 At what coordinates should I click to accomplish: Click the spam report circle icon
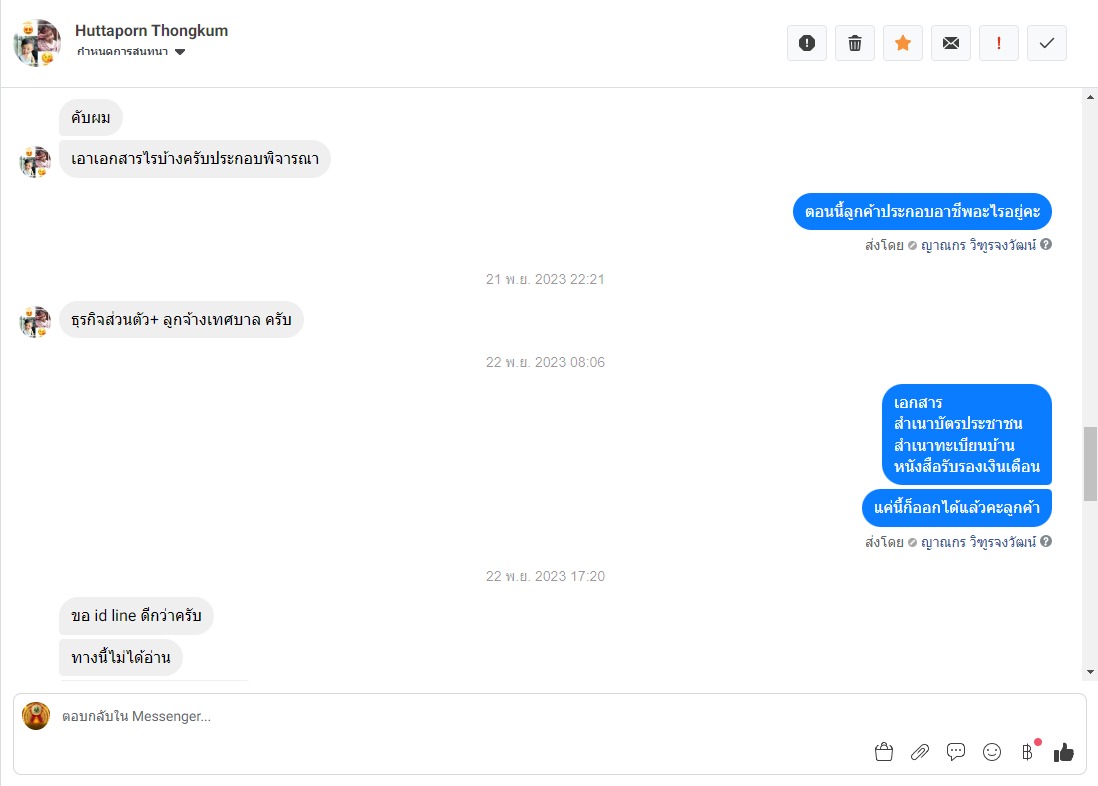click(x=807, y=43)
